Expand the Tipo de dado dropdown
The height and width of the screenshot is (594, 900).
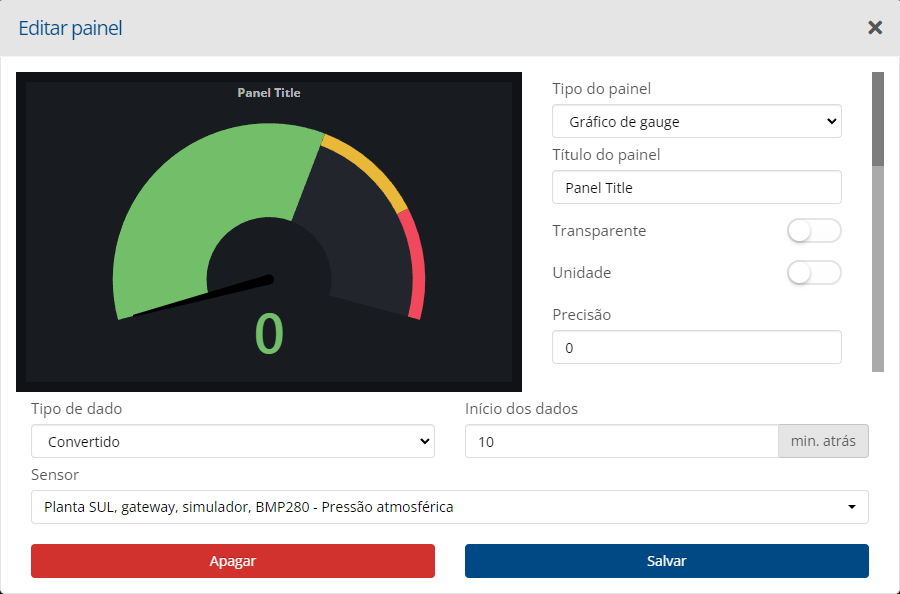232,441
